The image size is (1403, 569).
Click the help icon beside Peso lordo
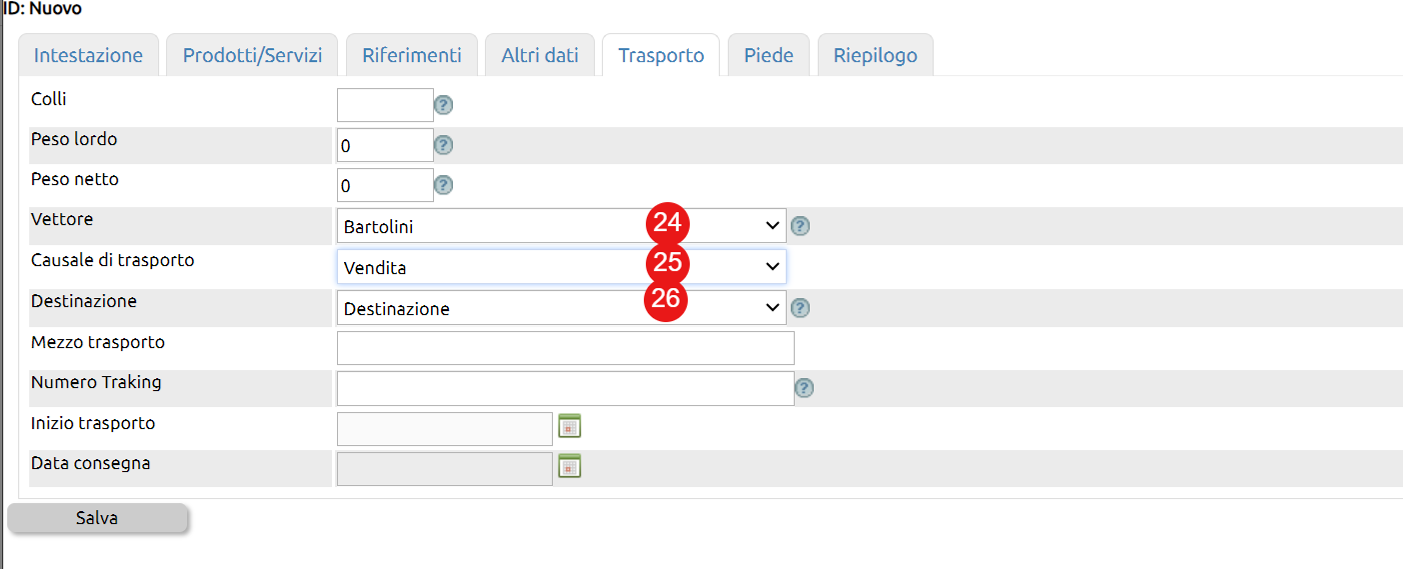[x=444, y=145]
